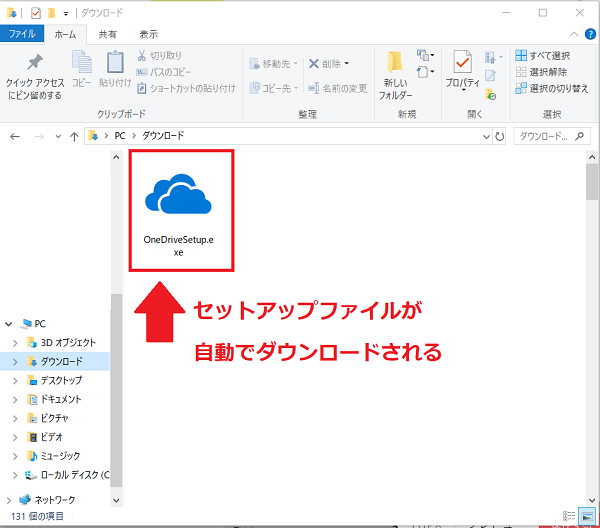The image size is (600, 528).
Task: Open the Copy to (コピー先) dropdown
Action: [x=273, y=88]
